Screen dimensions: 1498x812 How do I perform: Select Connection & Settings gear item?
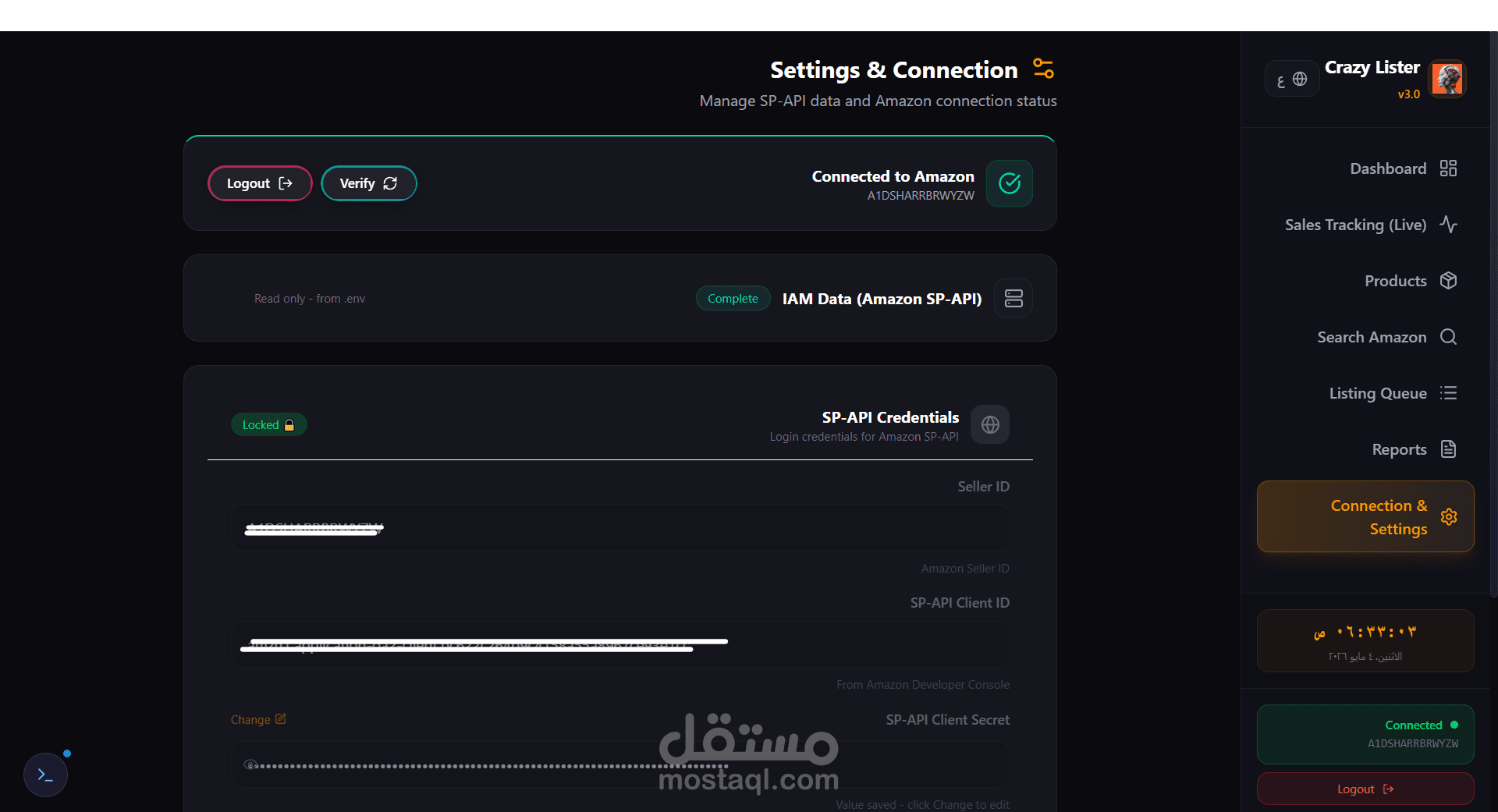click(1365, 517)
